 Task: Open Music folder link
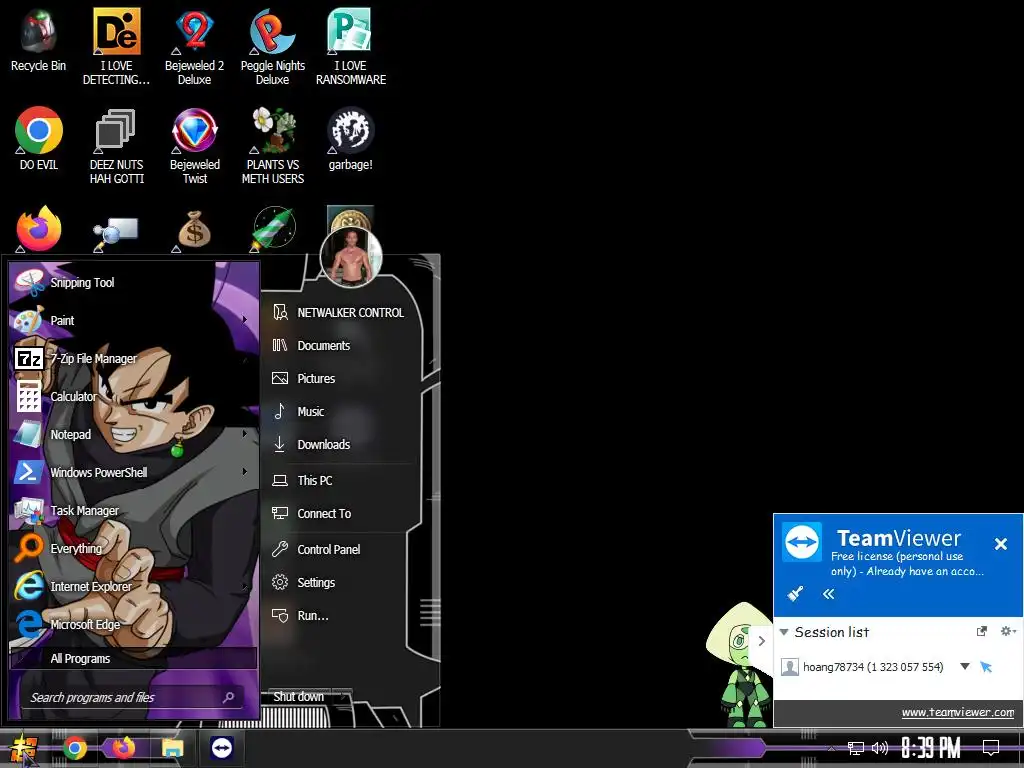click(x=340, y=411)
